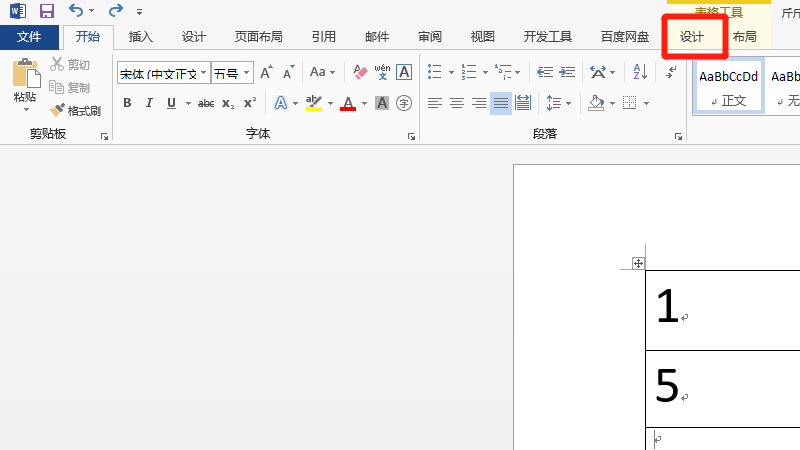This screenshot has height=450, width=800.
Task: Click the Format Painter (格式刷) button
Action: pyautogui.click(x=76, y=111)
